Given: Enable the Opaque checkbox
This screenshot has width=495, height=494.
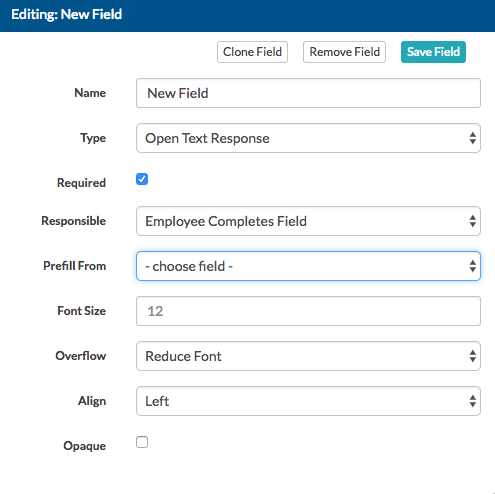Looking at the screenshot, I should click(x=142, y=442).
